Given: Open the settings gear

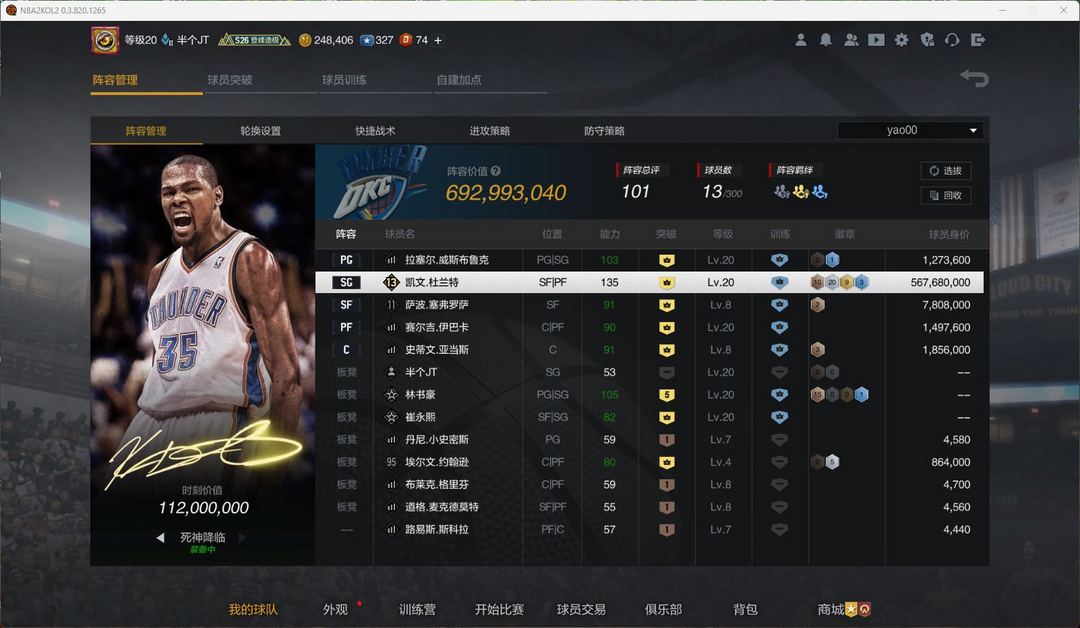Looking at the screenshot, I should tap(902, 40).
